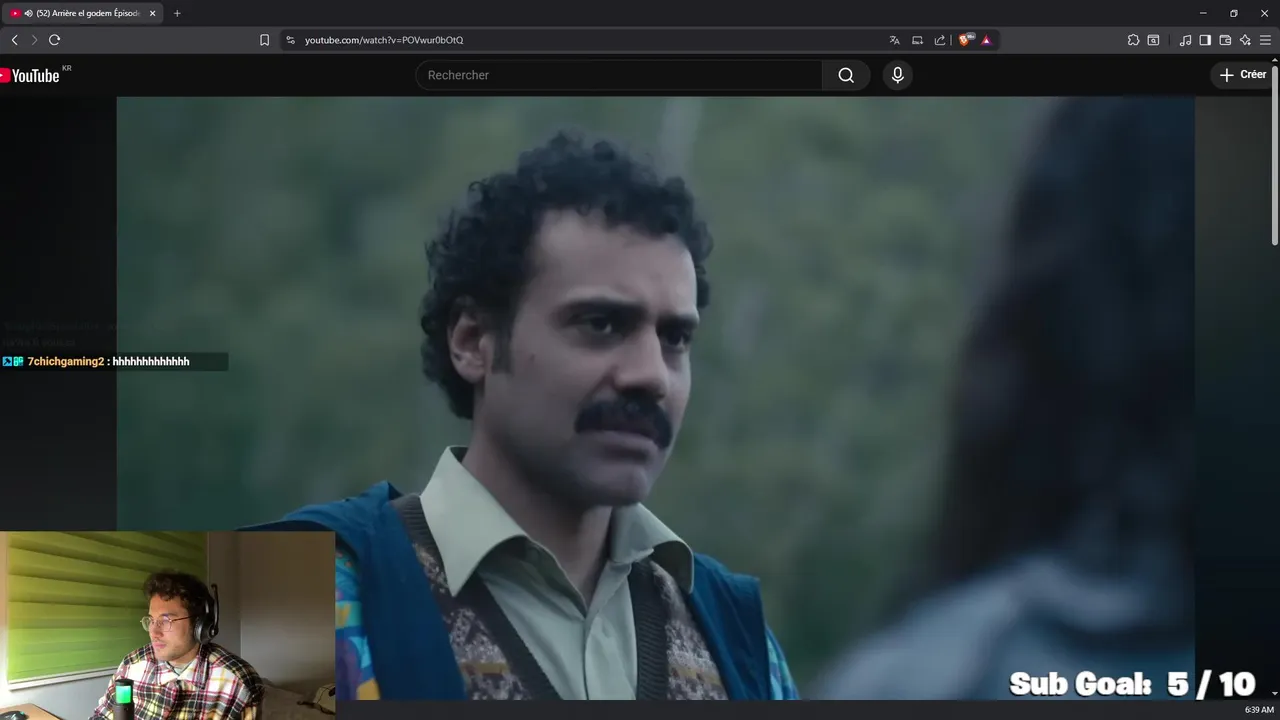Click the streamer webcam overlay
This screenshot has width=1280, height=720.
point(167,625)
